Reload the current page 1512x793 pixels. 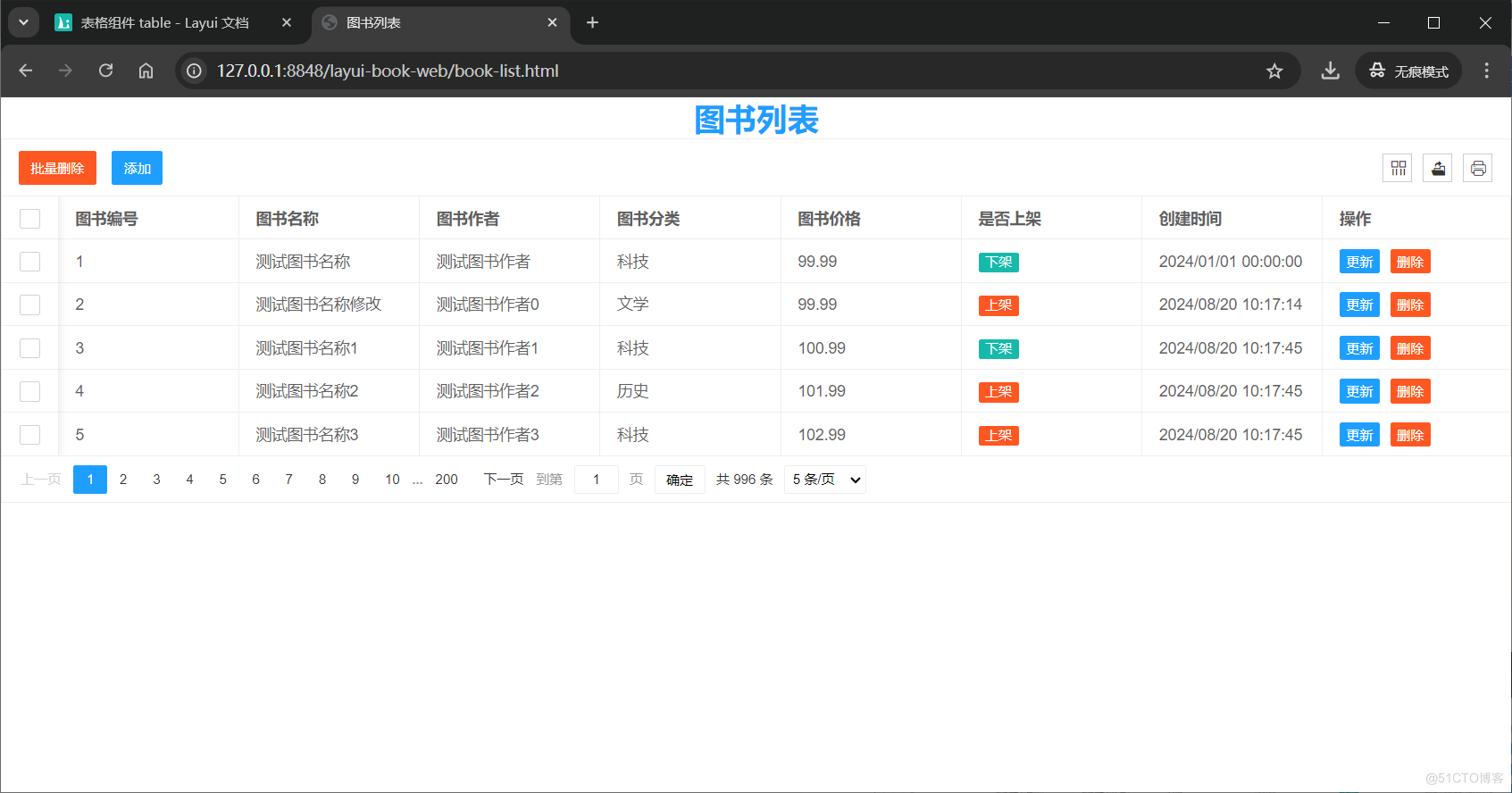105,71
